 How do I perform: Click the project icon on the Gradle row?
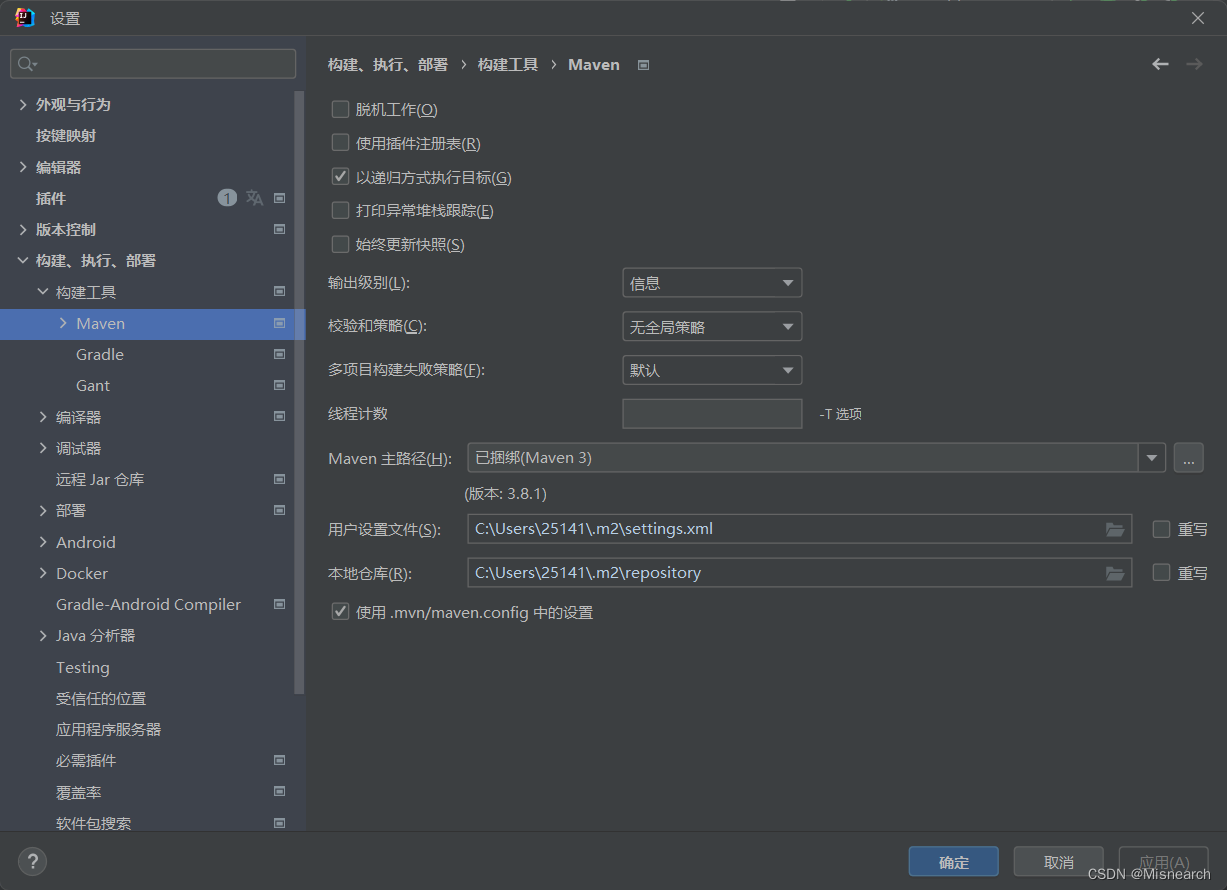click(280, 354)
